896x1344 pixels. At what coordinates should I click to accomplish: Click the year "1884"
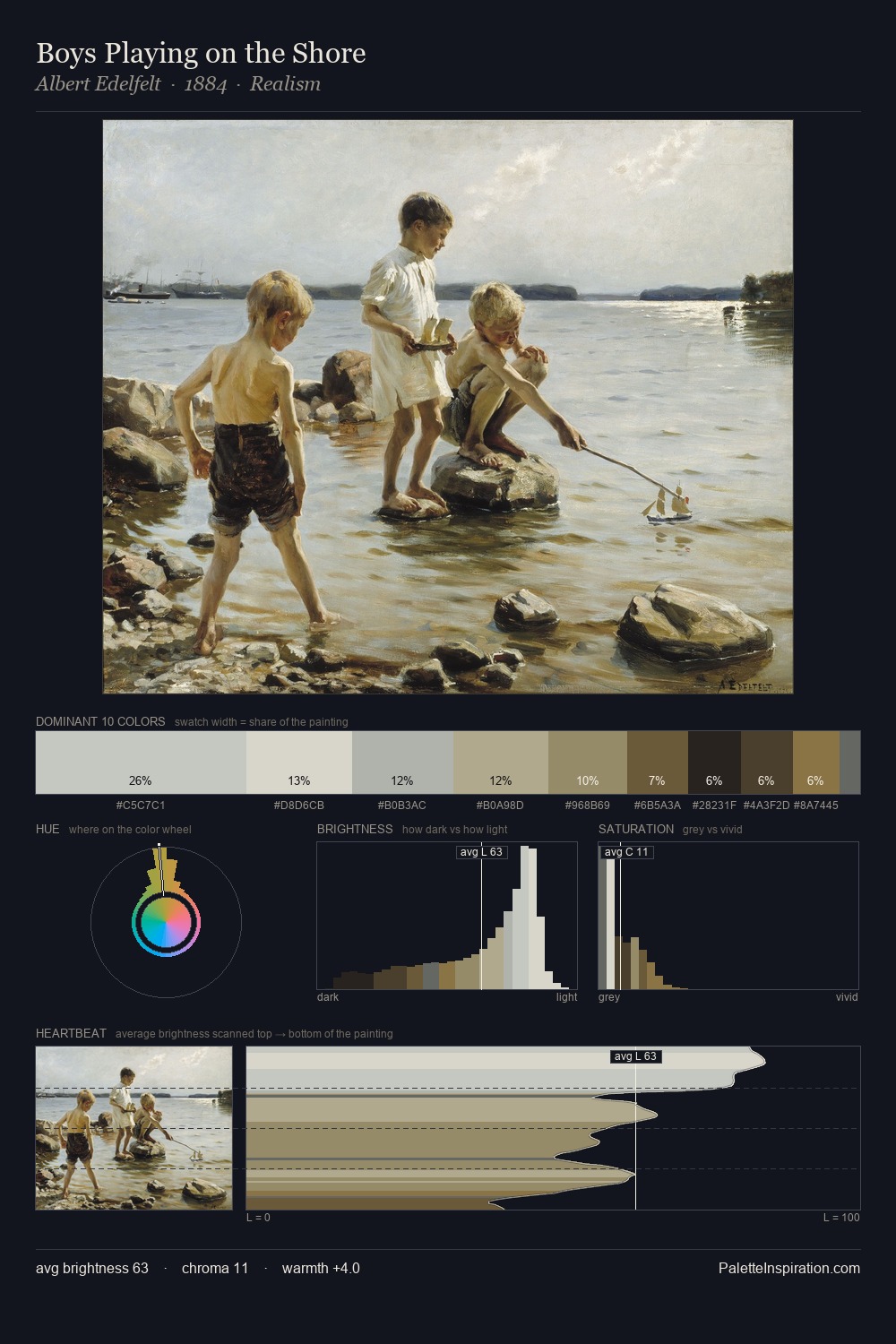205,84
